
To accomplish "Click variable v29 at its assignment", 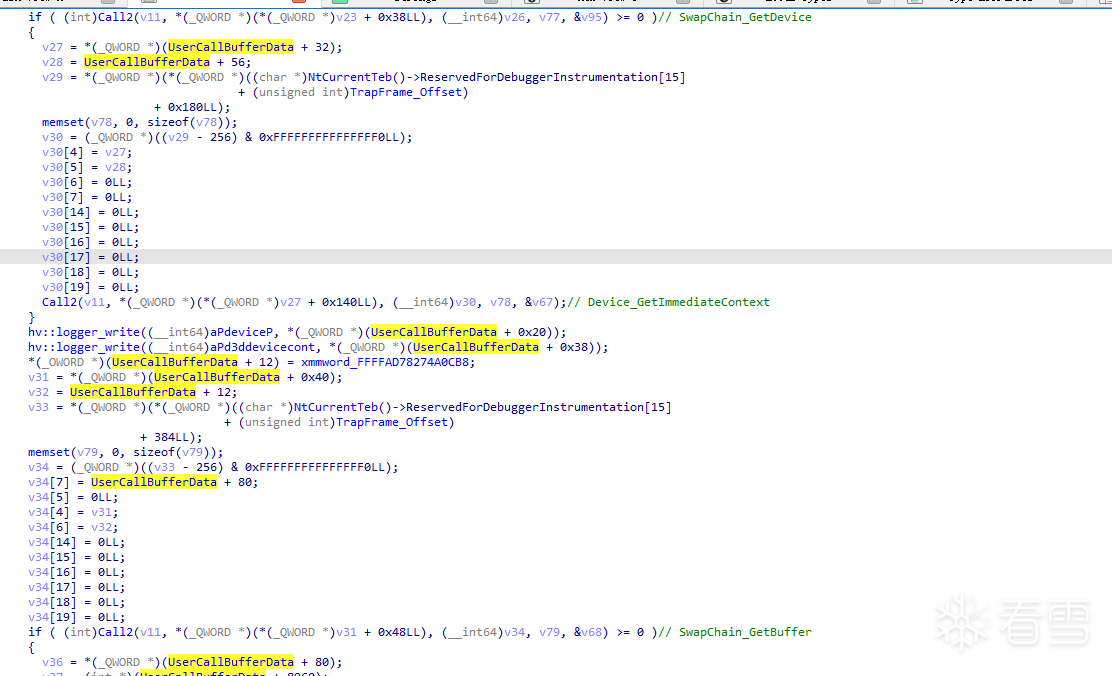I will pyautogui.click(x=52, y=77).
